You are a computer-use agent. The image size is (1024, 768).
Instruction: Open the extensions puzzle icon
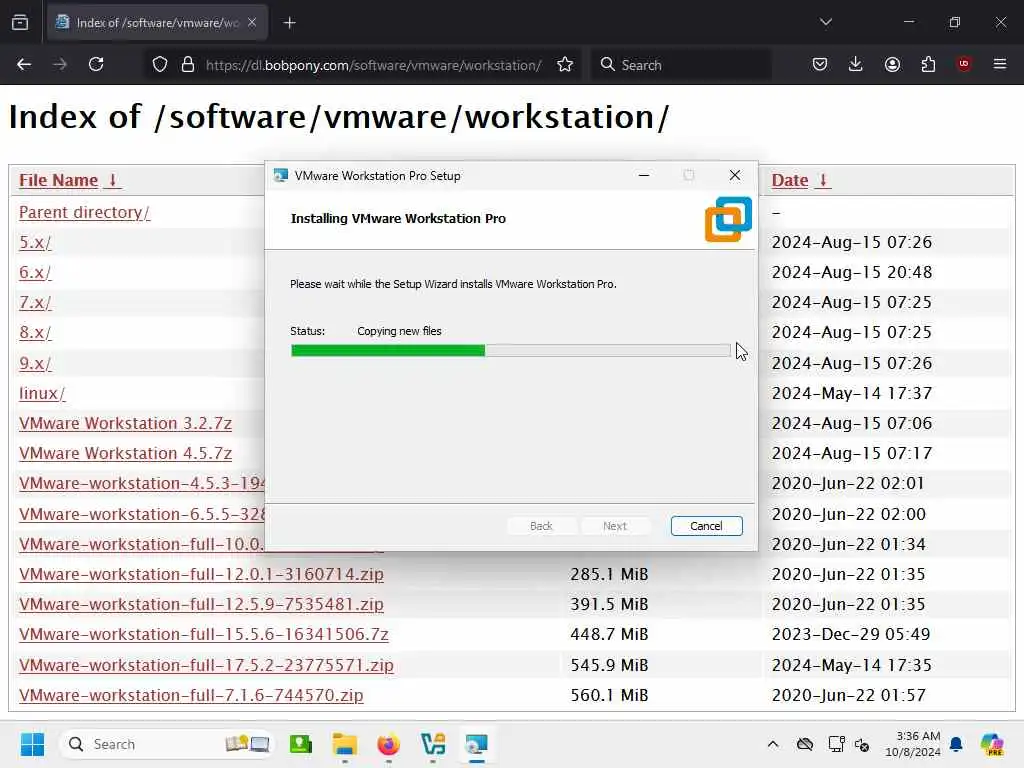pyautogui.click(x=928, y=65)
